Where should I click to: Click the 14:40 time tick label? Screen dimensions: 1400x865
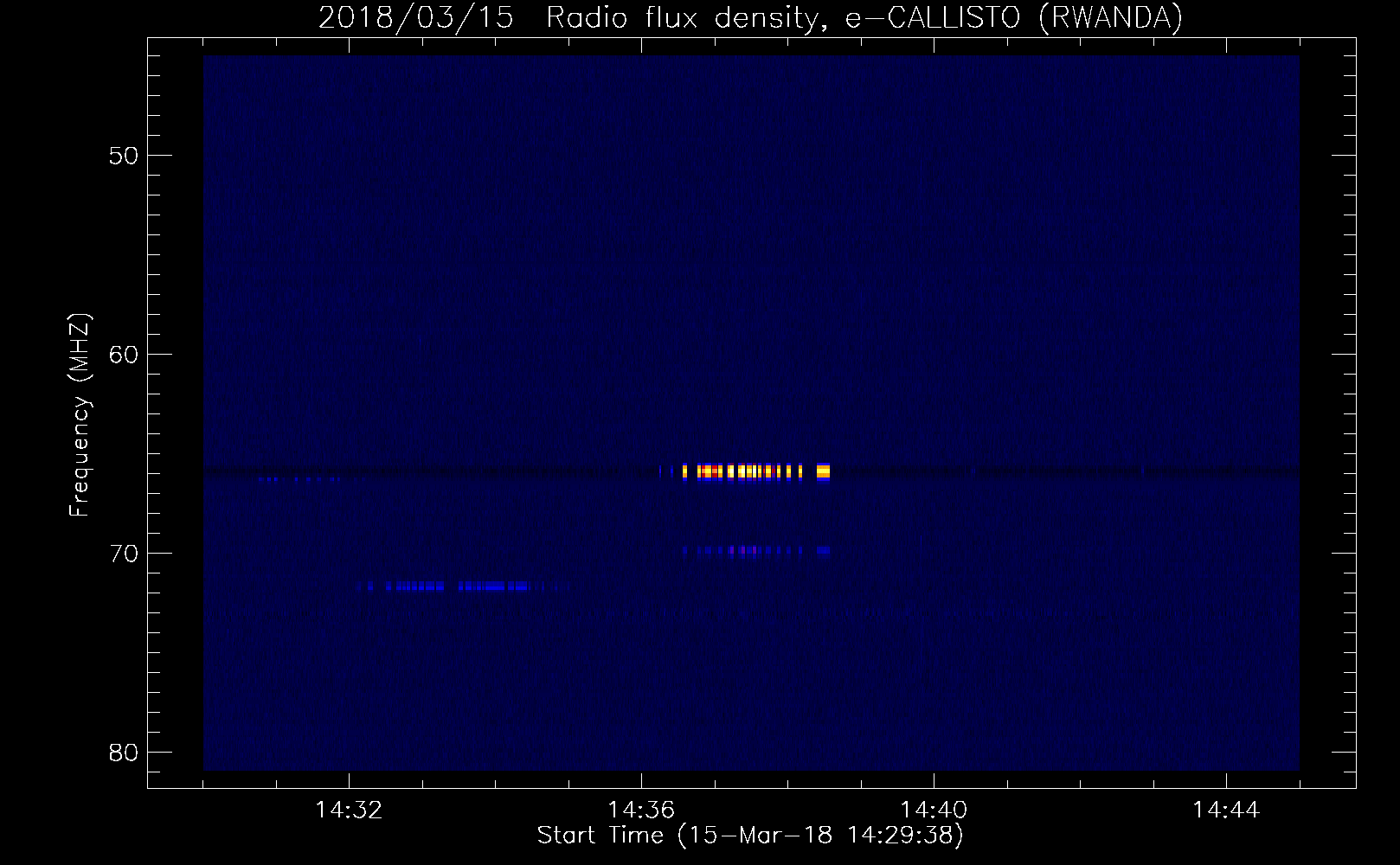(x=934, y=811)
